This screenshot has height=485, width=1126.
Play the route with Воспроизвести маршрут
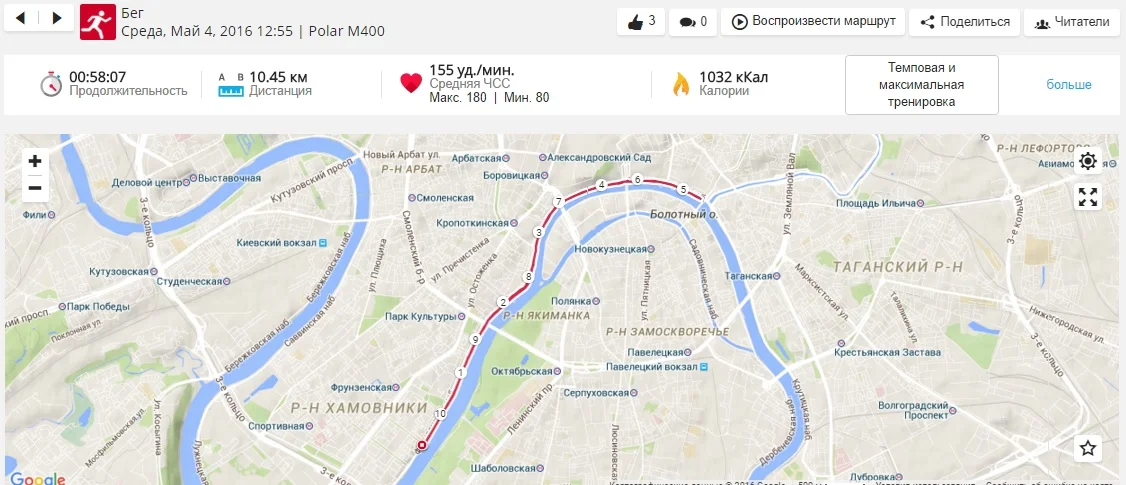pyautogui.click(x=813, y=22)
